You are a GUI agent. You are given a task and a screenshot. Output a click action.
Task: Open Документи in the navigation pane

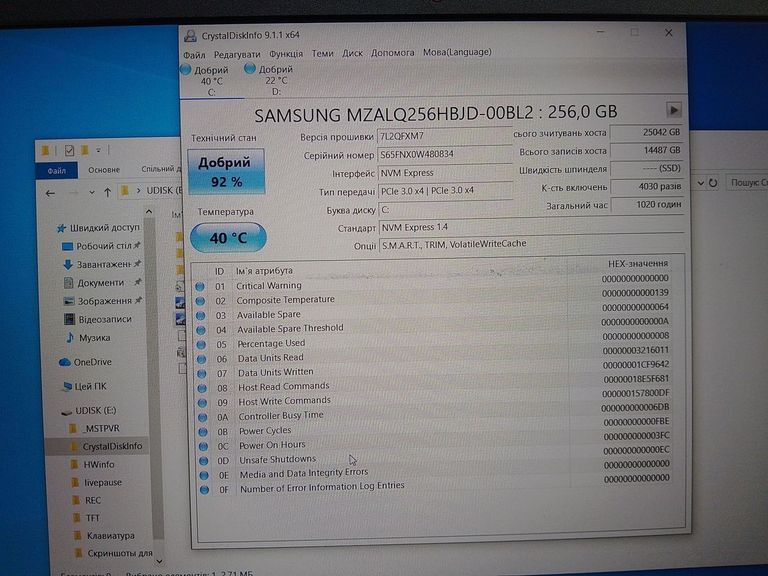pos(102,283)
